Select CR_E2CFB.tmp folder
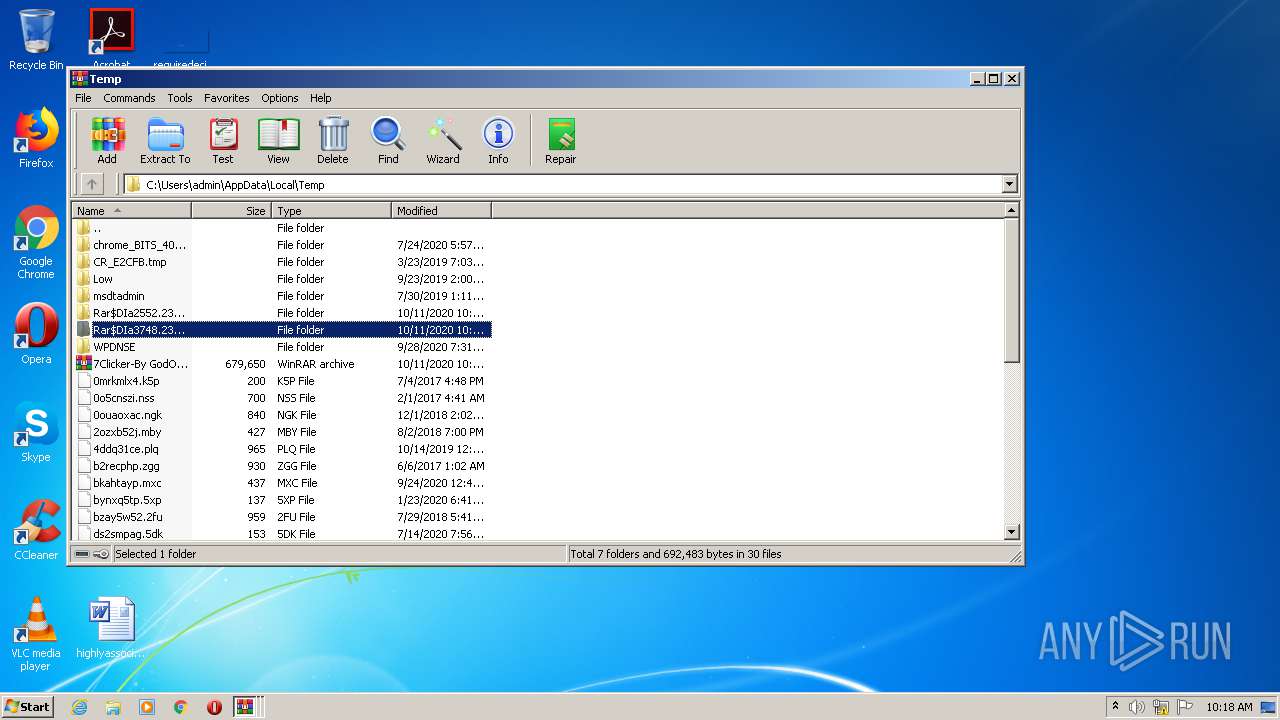 [x=281, y=262]
